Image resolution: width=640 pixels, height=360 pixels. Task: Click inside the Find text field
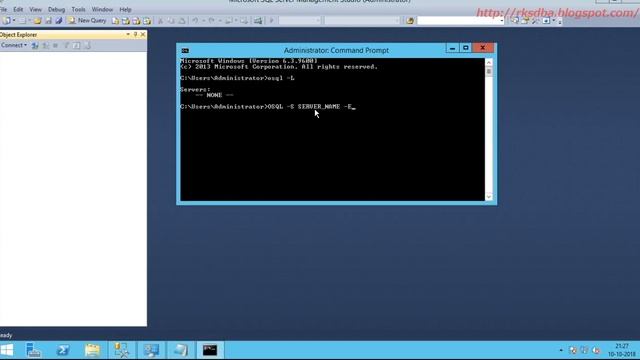tap(458, 20)
